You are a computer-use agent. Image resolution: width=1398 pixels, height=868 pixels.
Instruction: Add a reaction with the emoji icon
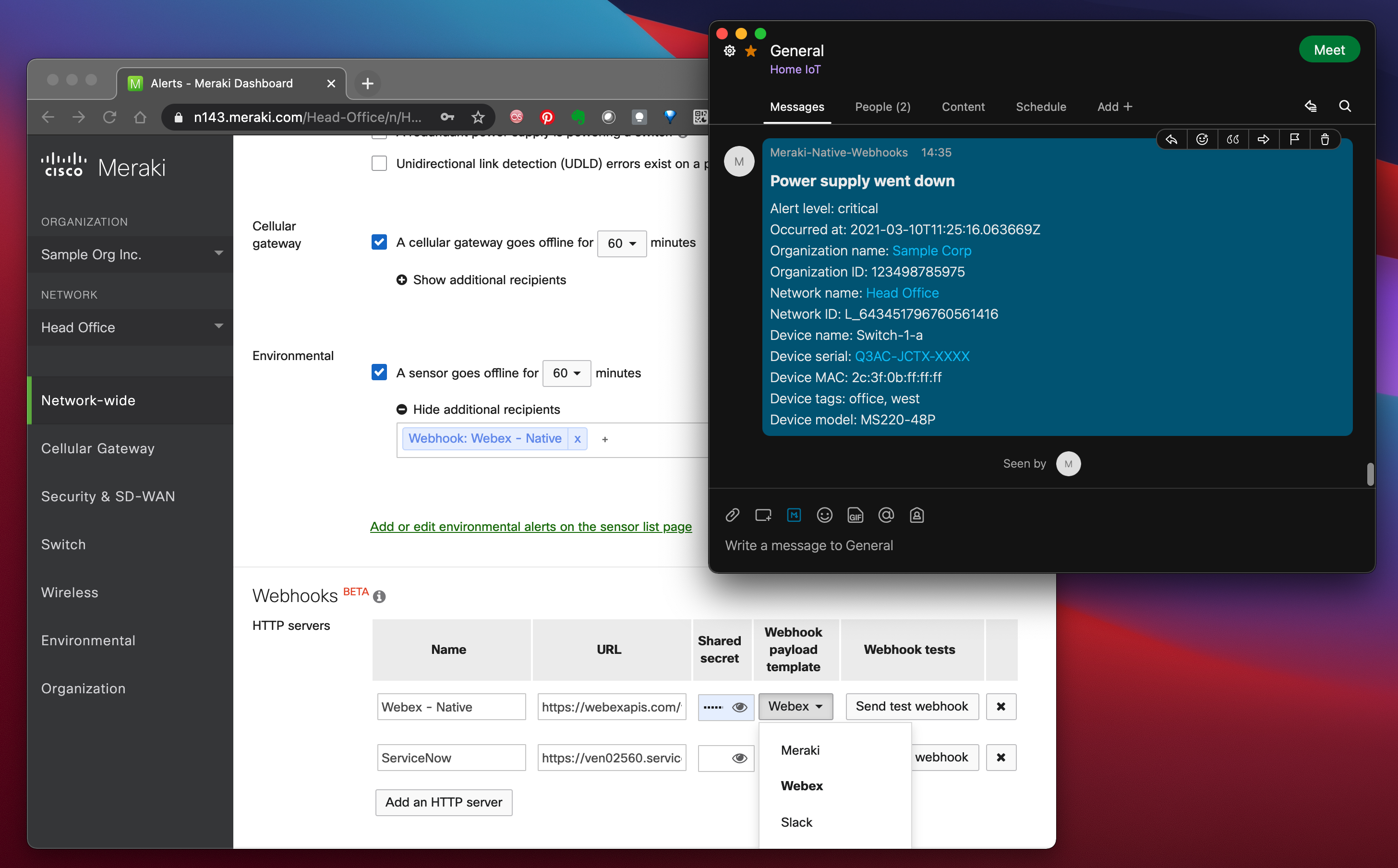tap(1202, 140)
